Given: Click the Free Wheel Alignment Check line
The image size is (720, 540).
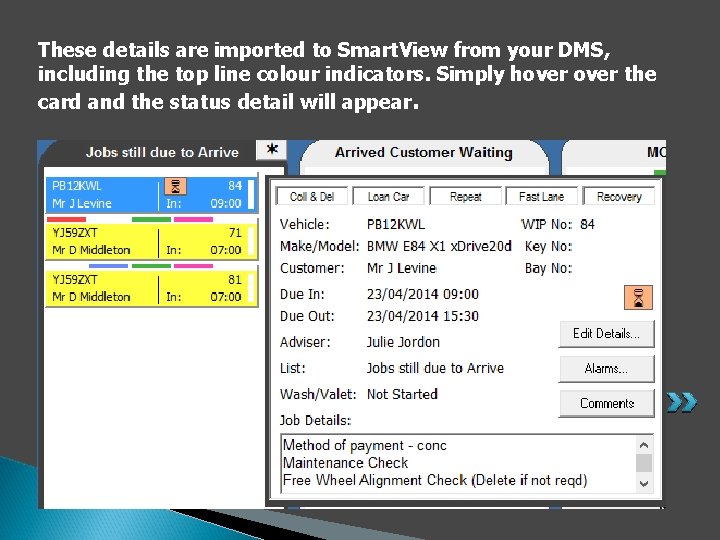Looking at the screenshot, I should pyautogui.click(x=435, y=480).
